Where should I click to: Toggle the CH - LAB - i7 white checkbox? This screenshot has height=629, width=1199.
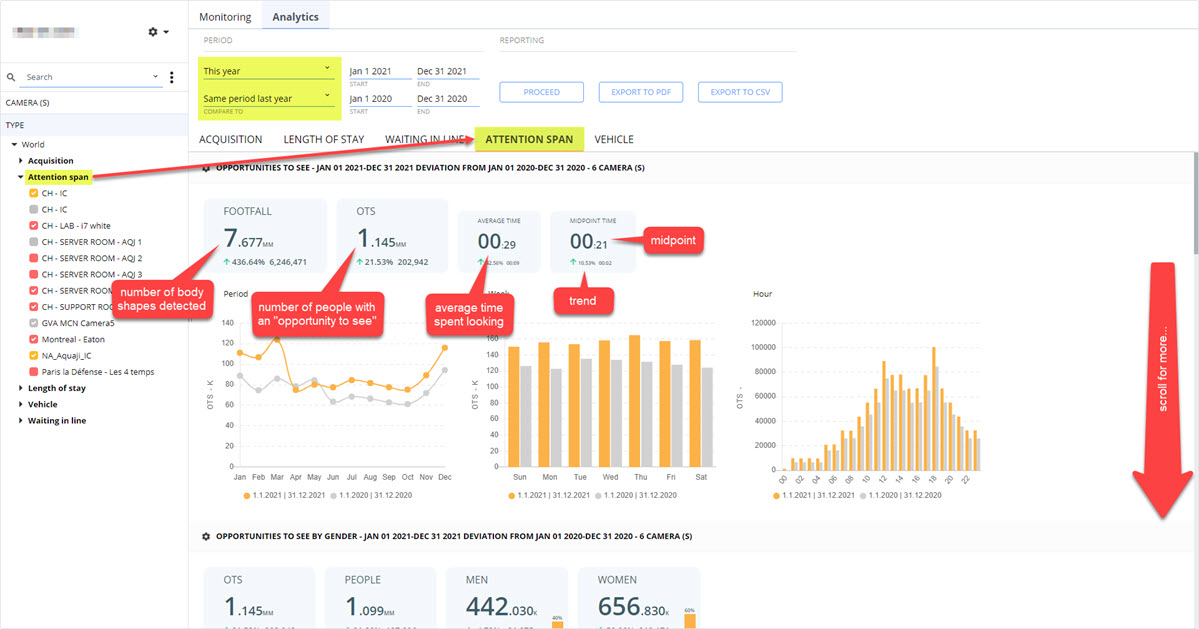point(34,225)
